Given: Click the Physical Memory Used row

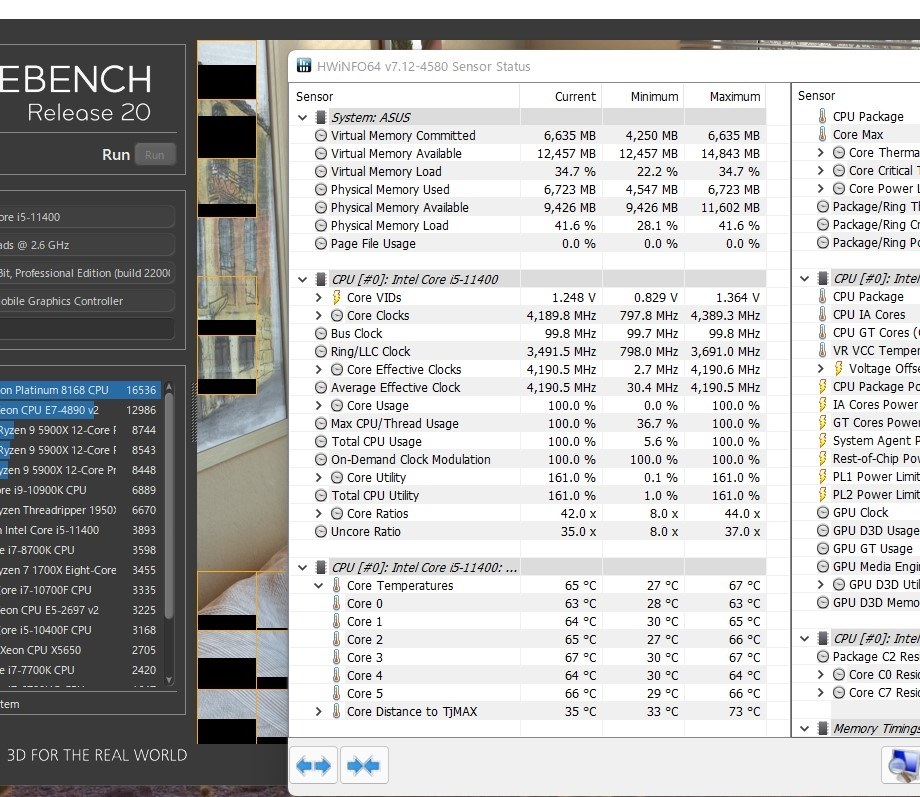Looking at the screenshot, I should coord(528,190).
